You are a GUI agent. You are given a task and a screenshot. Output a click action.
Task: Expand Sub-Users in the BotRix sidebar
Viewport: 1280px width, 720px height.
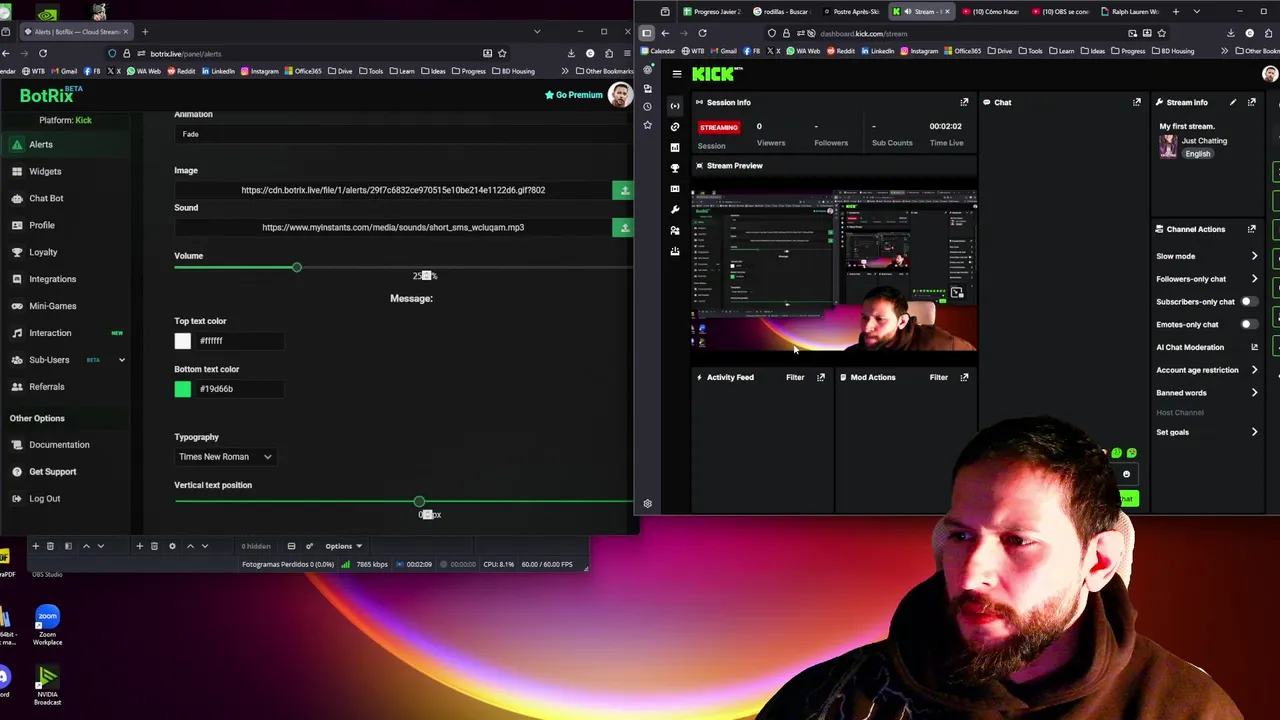point(122,360)
